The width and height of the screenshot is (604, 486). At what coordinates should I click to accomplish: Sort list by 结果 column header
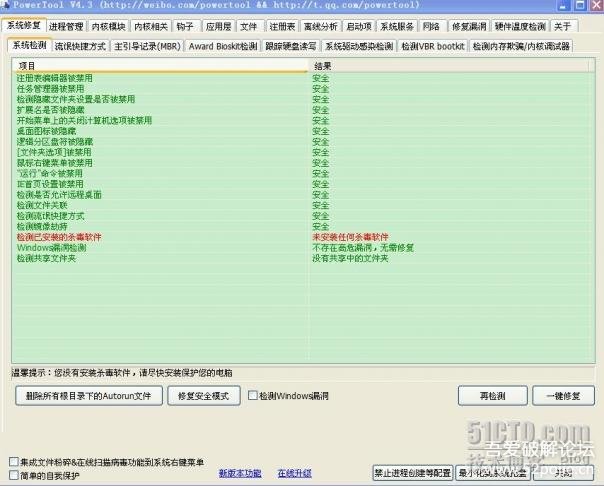pos(449,66)
